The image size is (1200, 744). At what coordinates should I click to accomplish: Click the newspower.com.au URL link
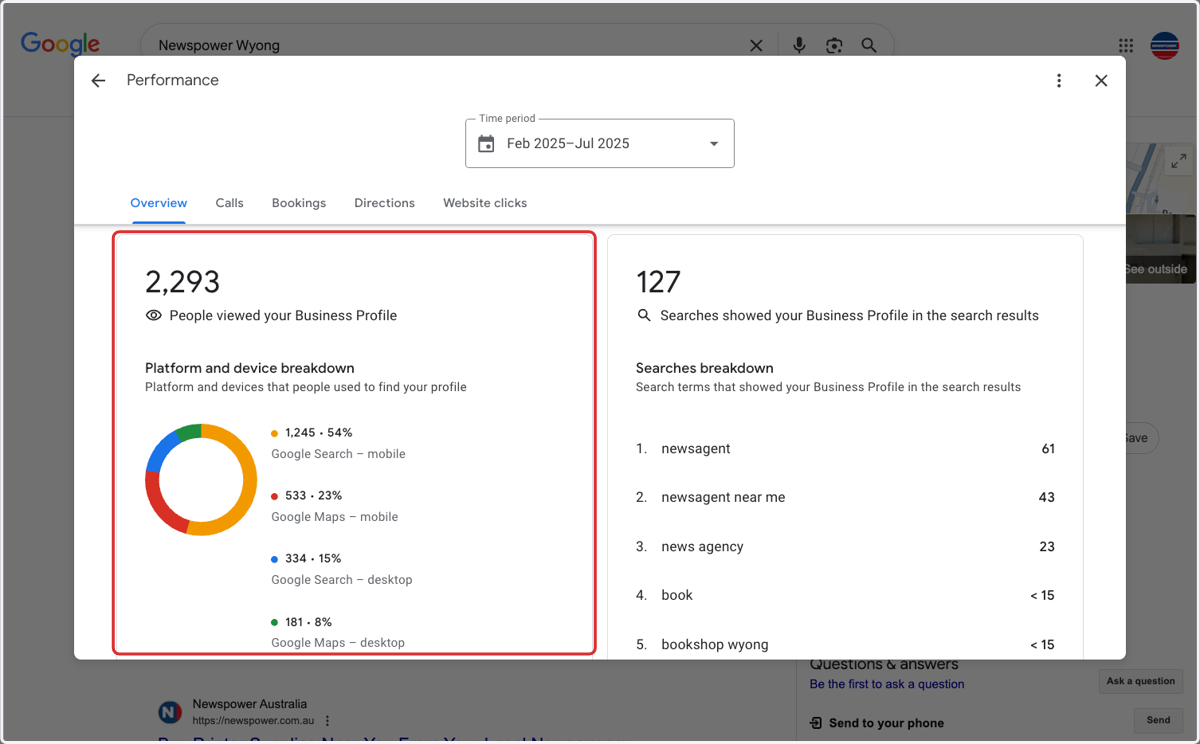[x=254, y=720]
